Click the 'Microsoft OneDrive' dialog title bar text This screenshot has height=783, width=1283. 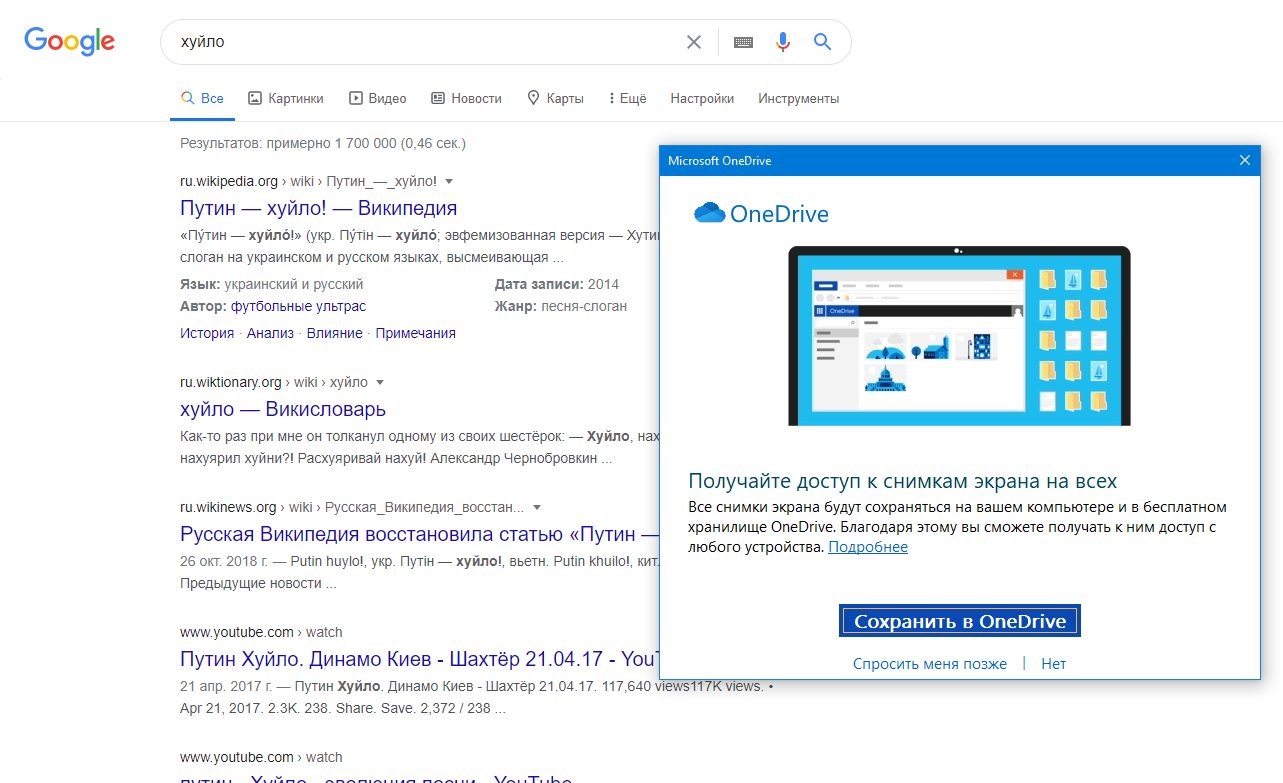click(720, 160)
